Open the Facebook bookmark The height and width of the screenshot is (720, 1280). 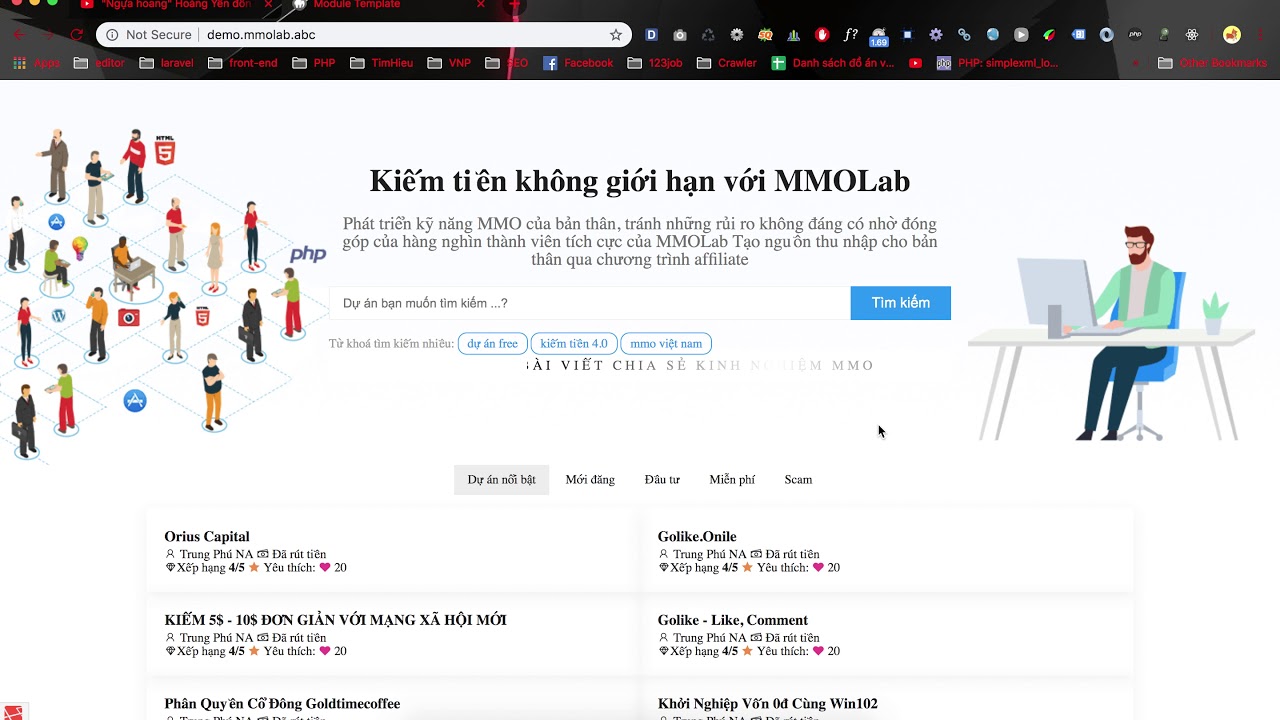pos(578,63)
